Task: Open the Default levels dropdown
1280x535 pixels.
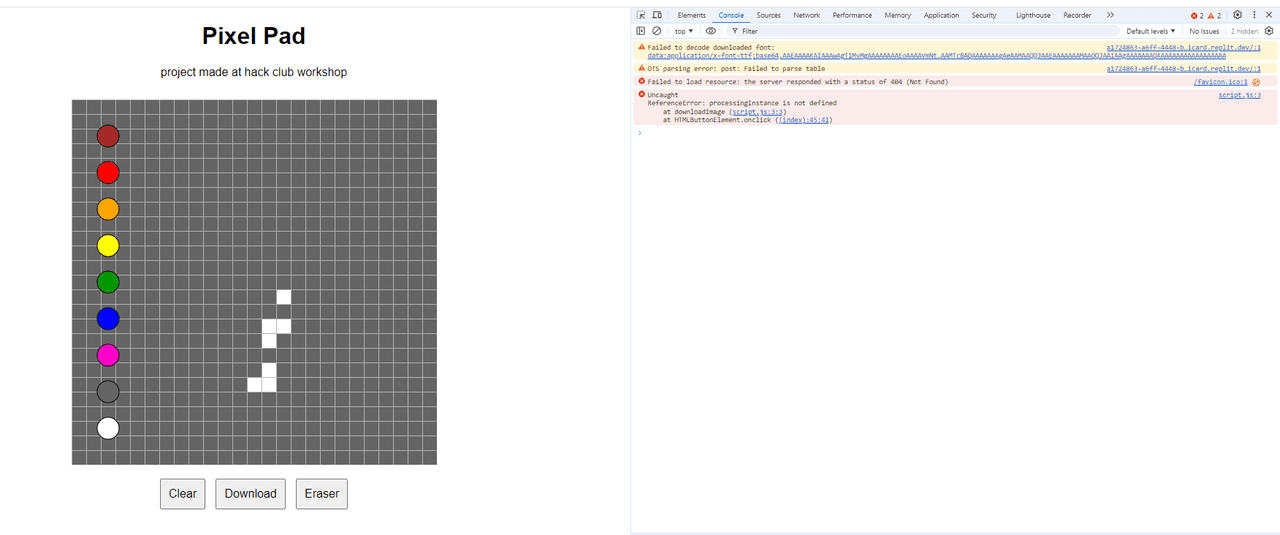Action: point(1151,31)
